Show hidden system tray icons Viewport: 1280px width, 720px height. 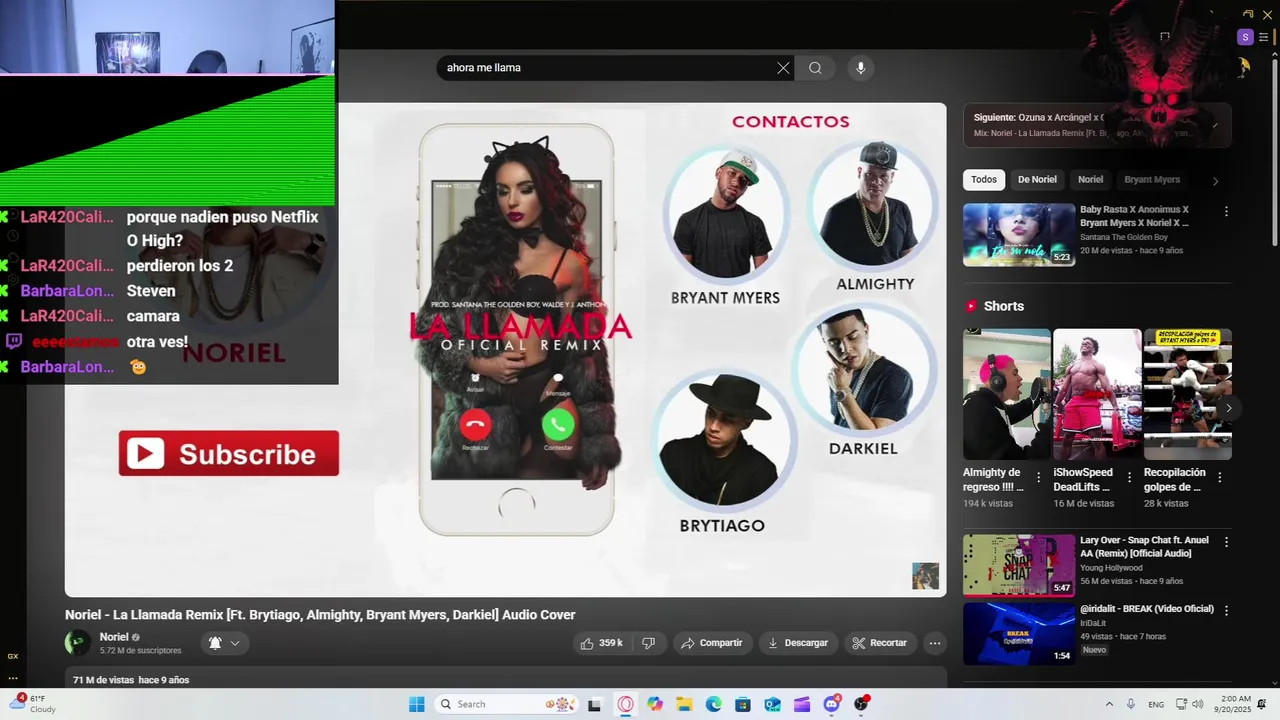[x=1109, y=704]
